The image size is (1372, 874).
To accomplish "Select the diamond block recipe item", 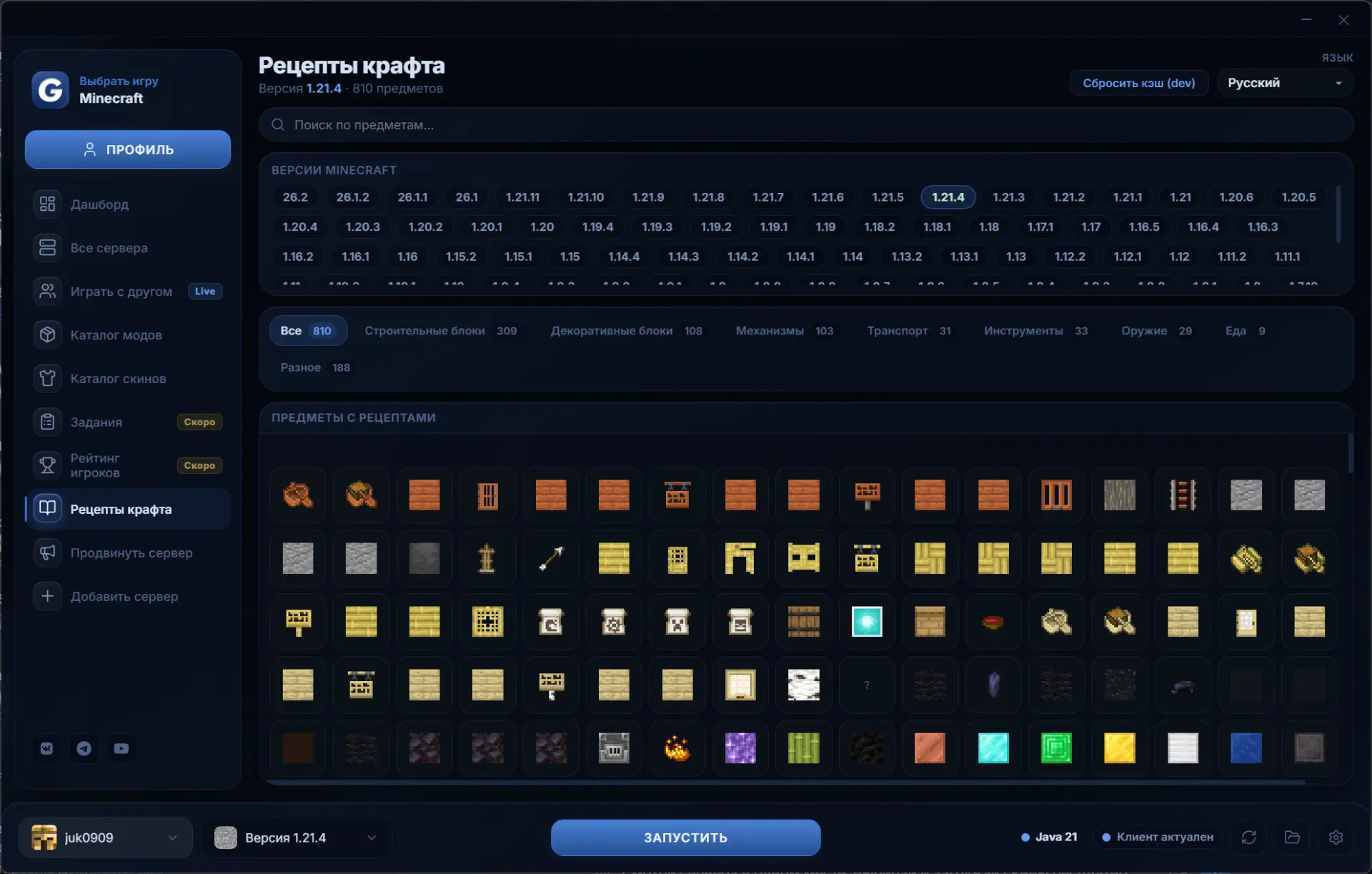I will pyautogui.click(x=993, y=748).
